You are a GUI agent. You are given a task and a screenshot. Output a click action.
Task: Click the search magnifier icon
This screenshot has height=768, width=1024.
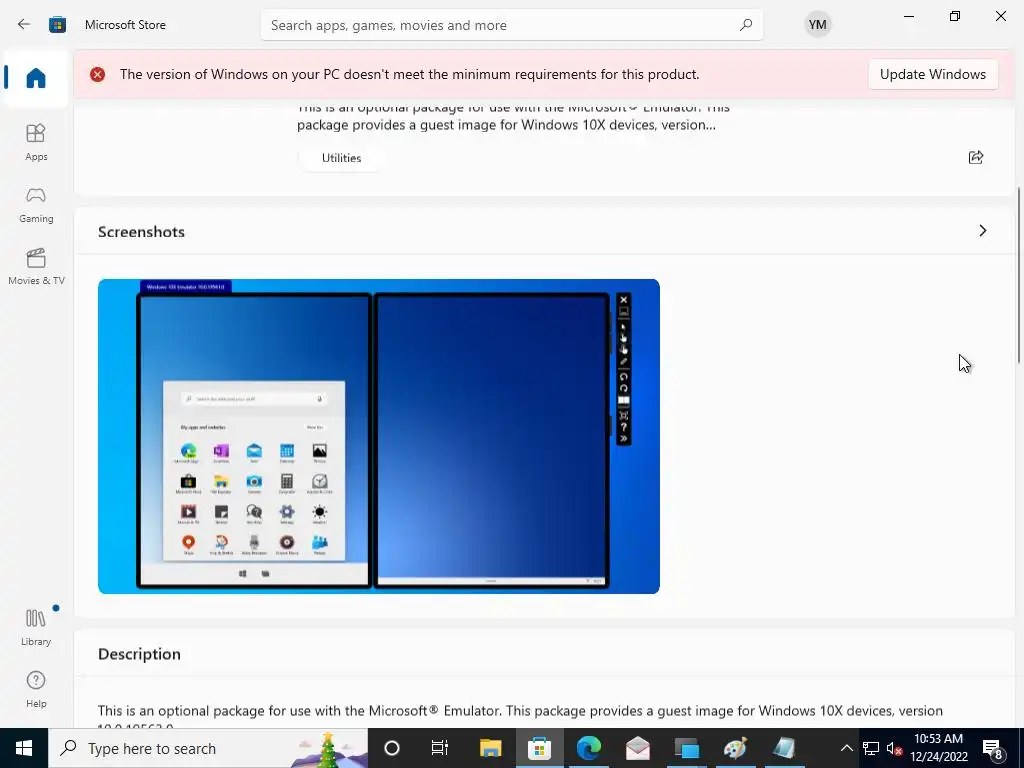pos(746,25)
